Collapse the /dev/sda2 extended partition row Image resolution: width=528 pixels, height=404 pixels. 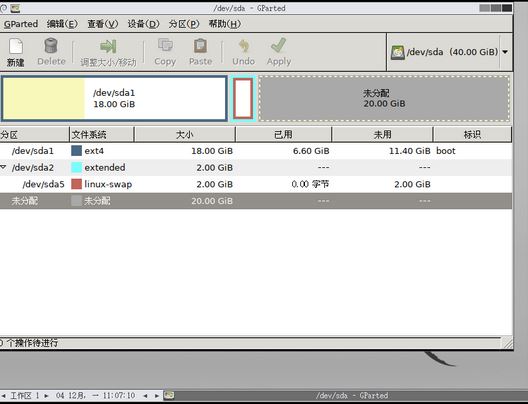point(3,167)
